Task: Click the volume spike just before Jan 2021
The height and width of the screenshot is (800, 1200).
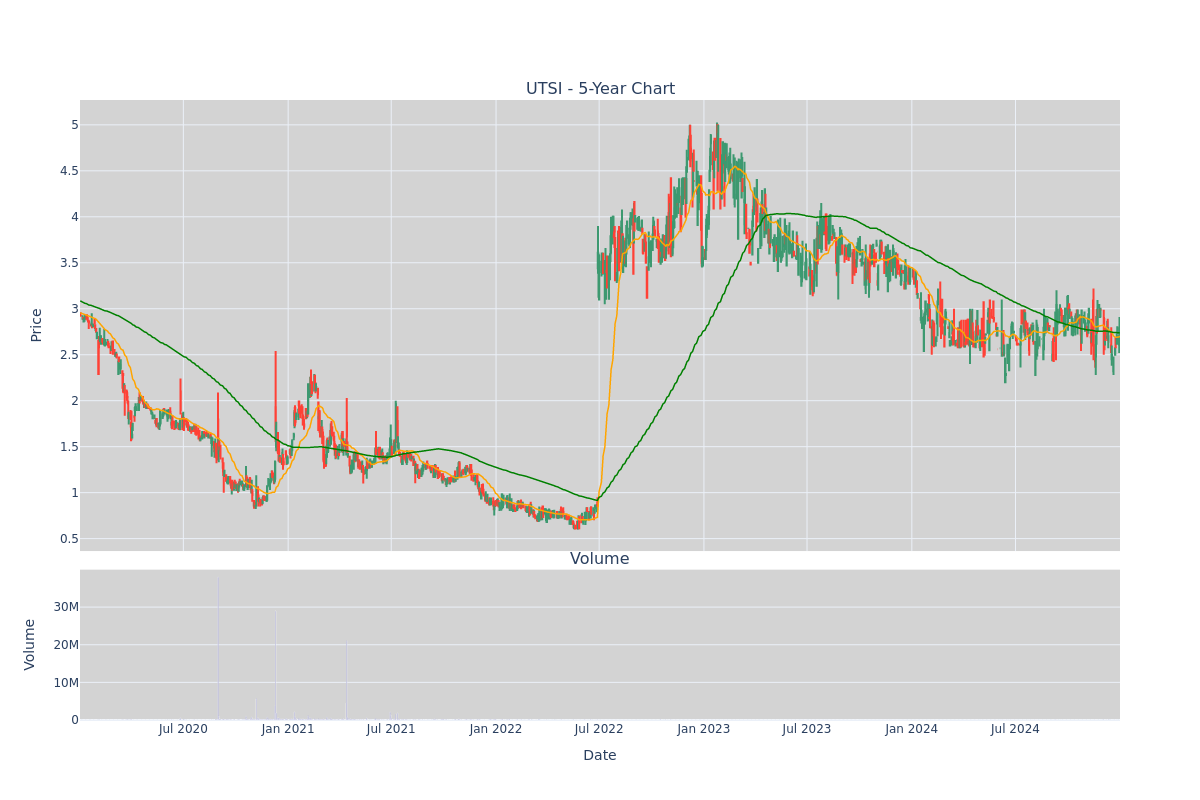Action: (x=276, y=666)
